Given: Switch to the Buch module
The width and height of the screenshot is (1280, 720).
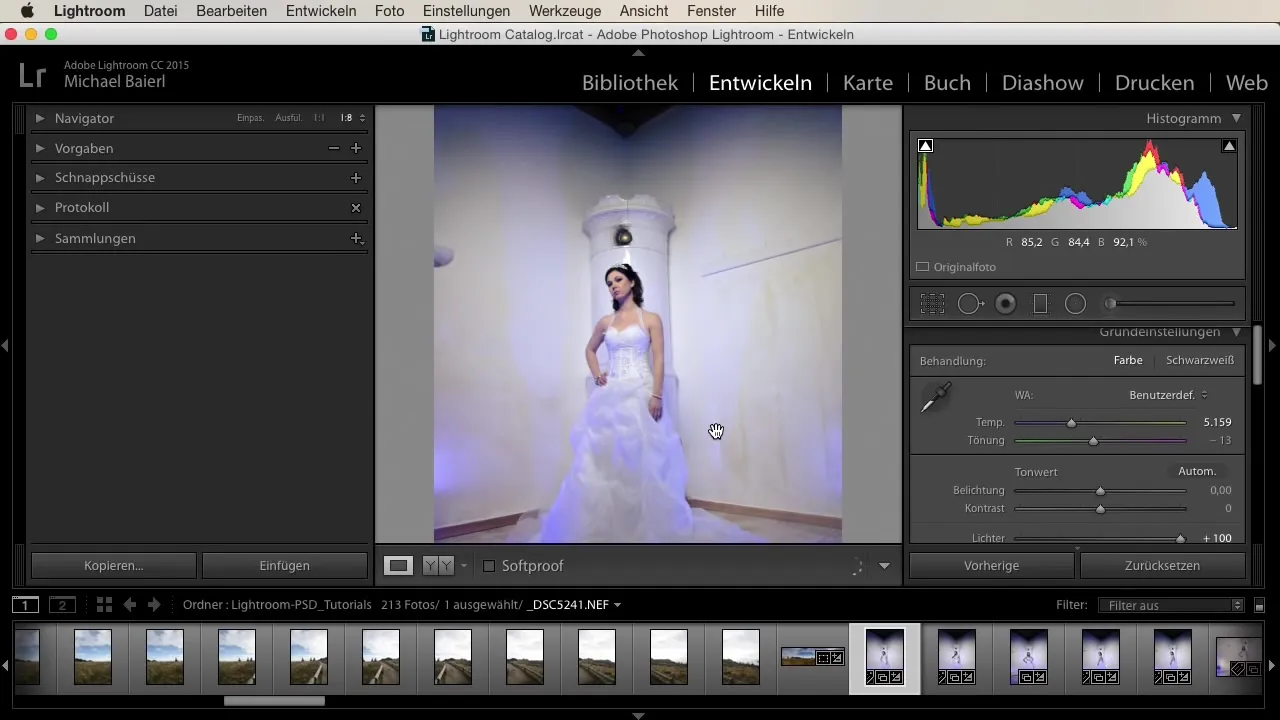Looking at the screenshot, I should [947, 83].
